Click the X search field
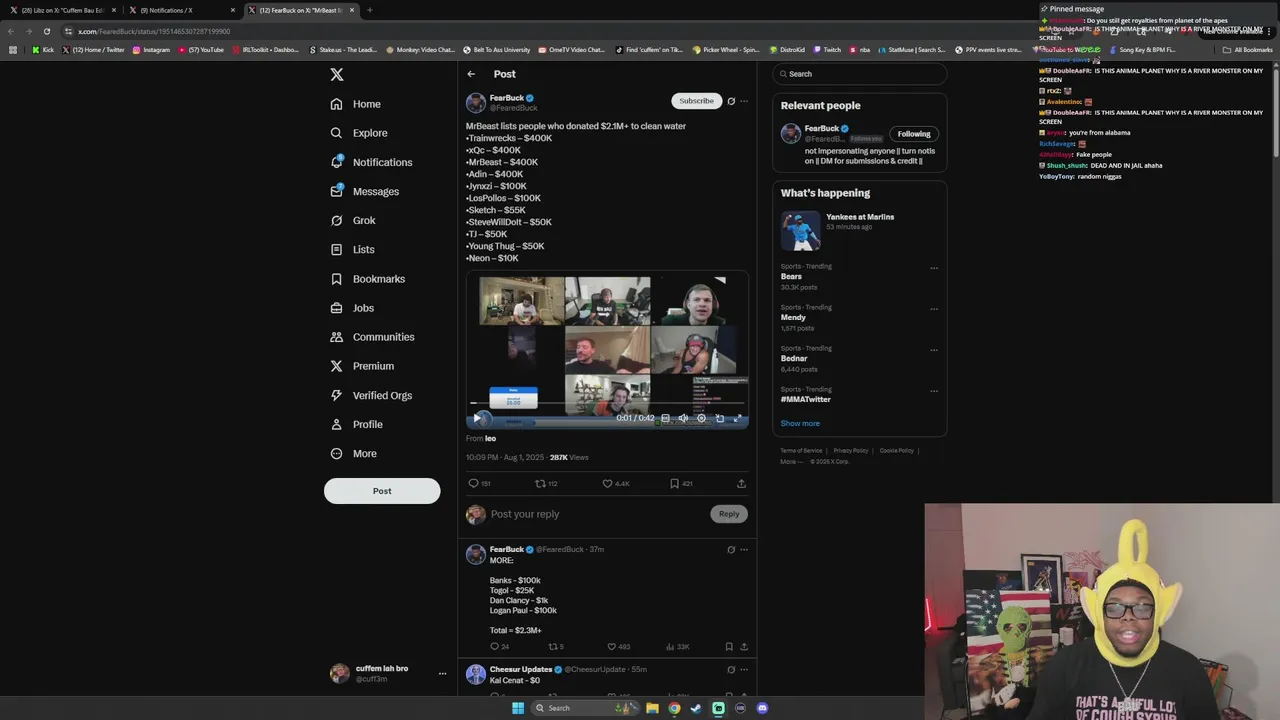 point(860,74)
